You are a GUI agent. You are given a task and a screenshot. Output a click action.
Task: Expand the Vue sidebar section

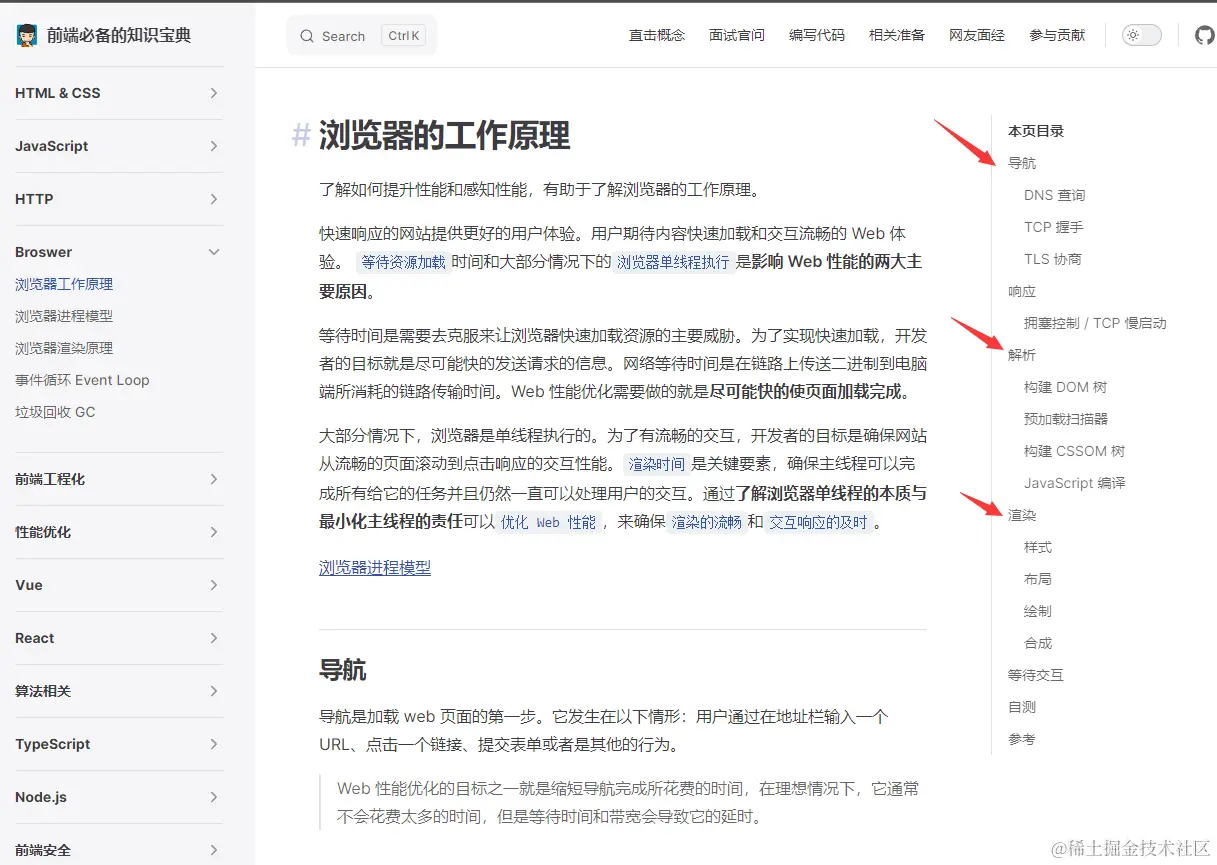click(119, 585)
